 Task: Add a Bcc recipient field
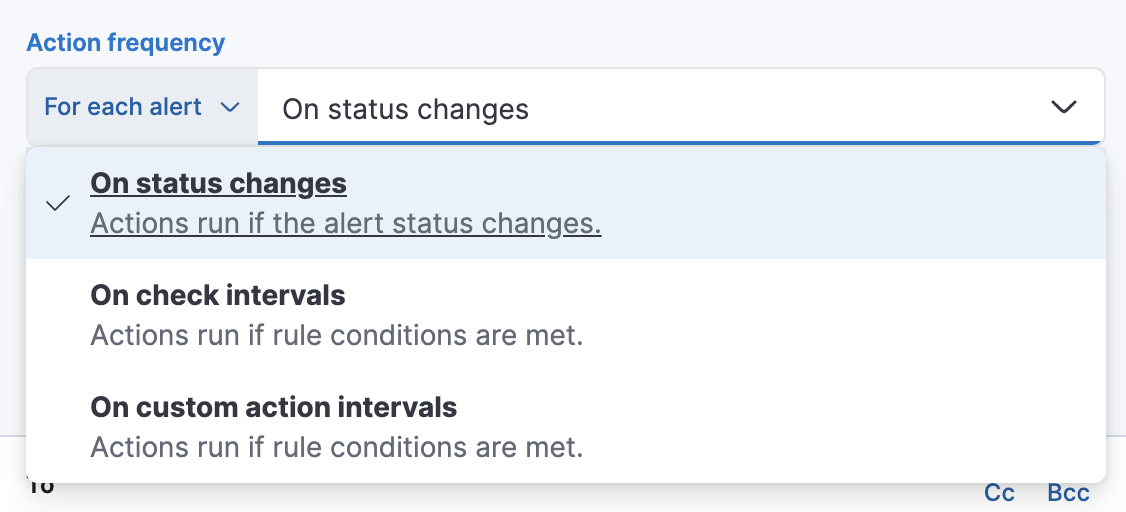(1068, 493)
